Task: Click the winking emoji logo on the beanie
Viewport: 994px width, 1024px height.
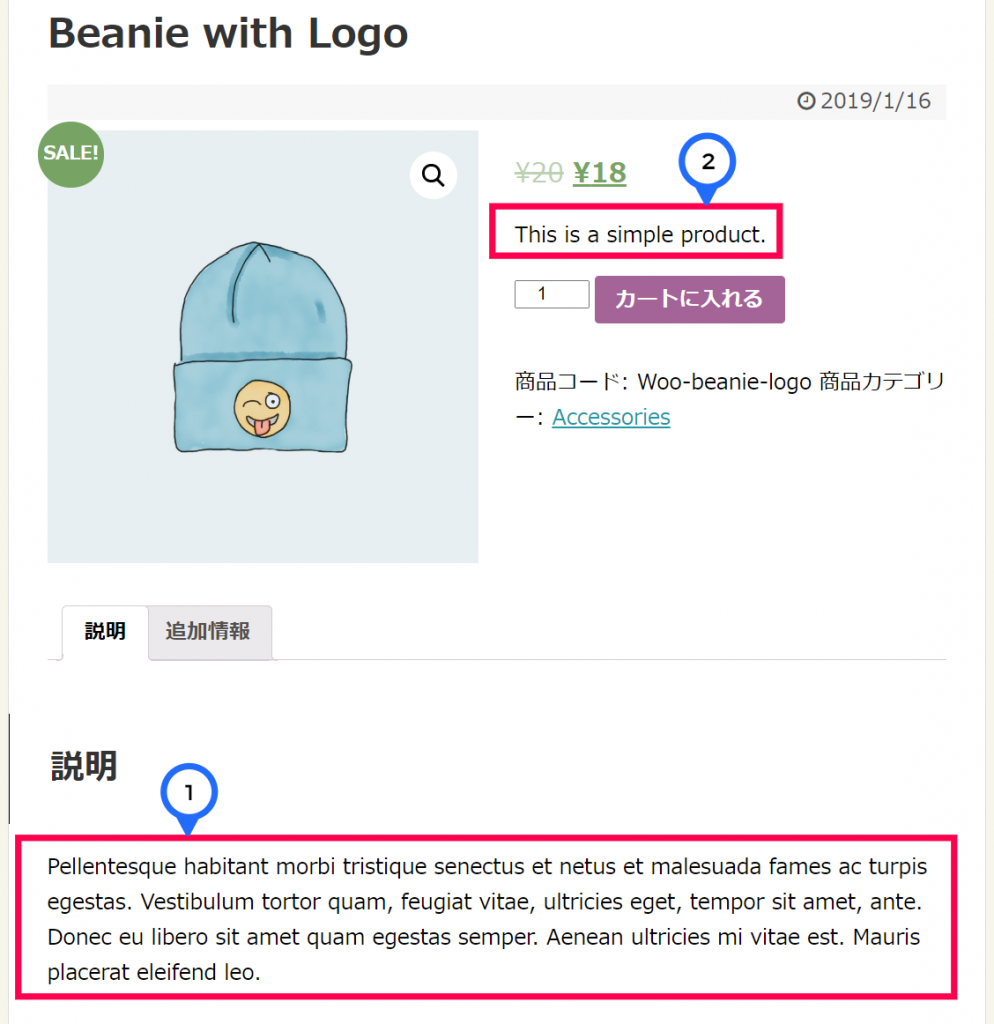Action: [x=263, y=409]
